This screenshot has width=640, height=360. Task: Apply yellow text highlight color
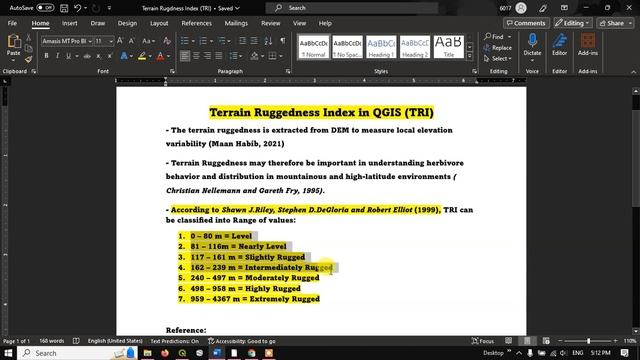(142, 56)
